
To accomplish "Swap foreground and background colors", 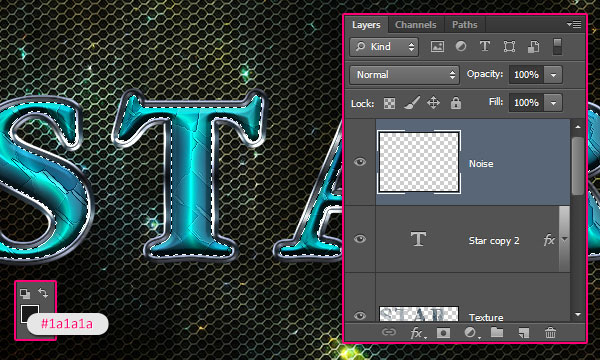I will (x=43, y=293).
